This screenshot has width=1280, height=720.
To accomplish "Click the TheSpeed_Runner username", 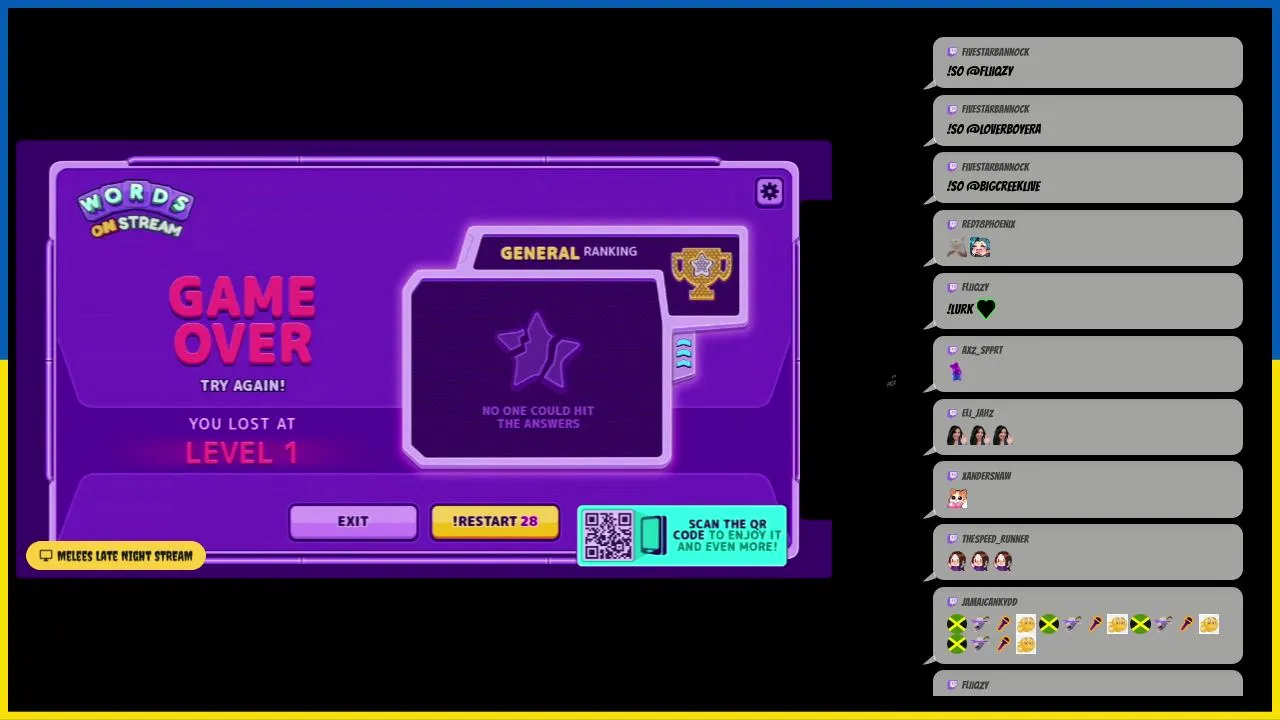I will [995, 539].
